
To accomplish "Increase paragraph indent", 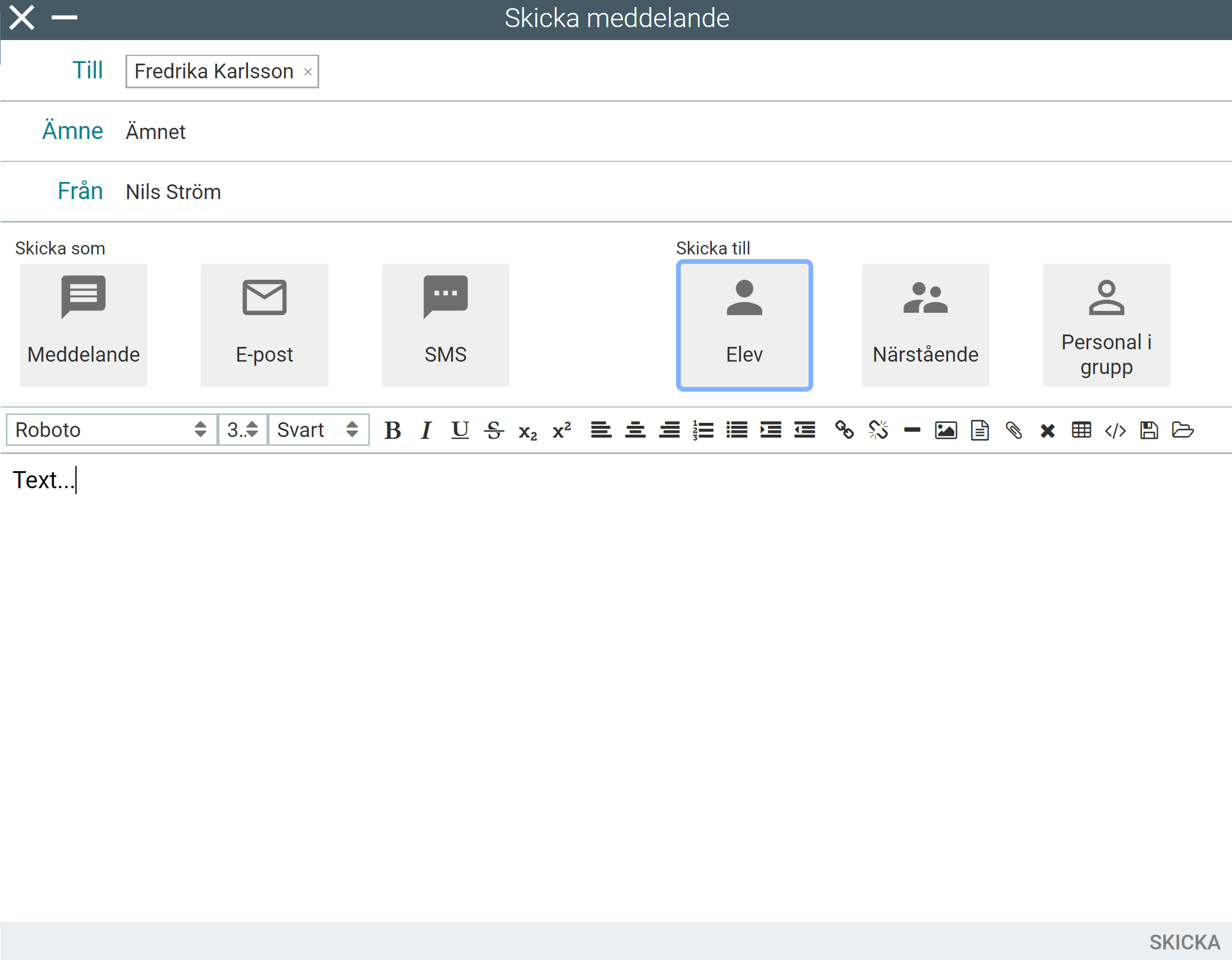I will [771, 431].
